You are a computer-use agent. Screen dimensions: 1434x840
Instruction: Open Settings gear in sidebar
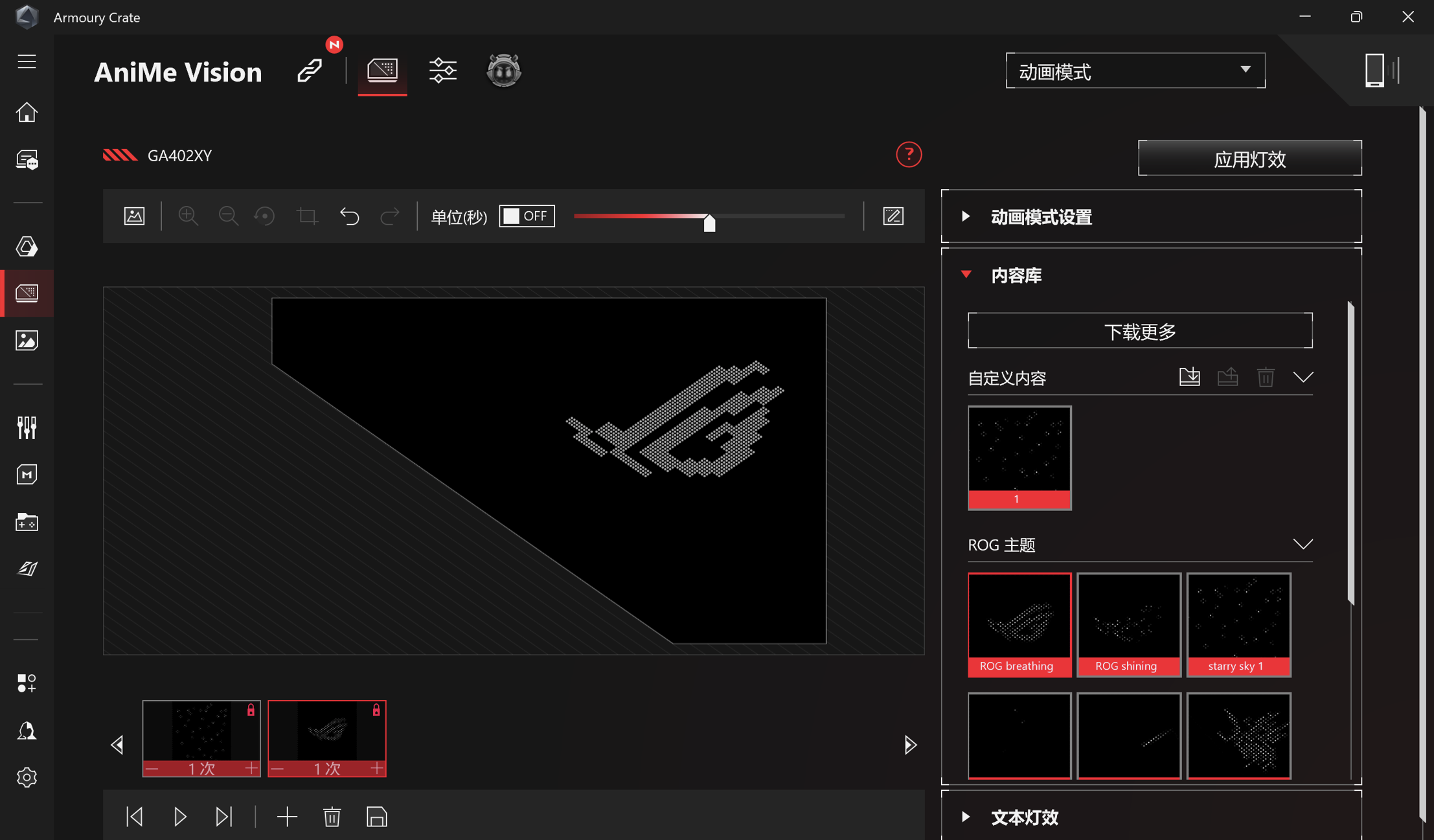(x=27, y=777)
